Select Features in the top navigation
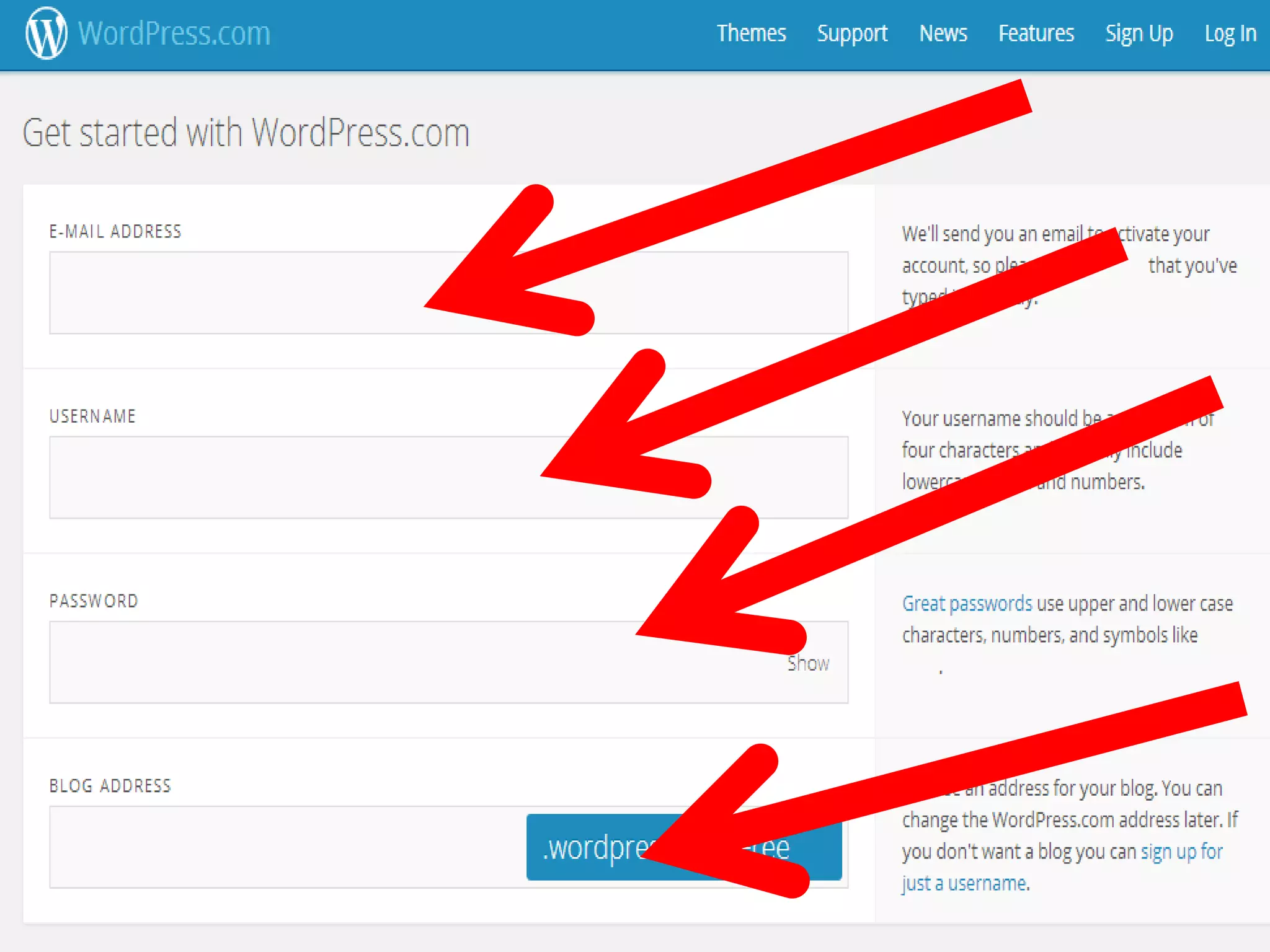 click(1036, 33)
